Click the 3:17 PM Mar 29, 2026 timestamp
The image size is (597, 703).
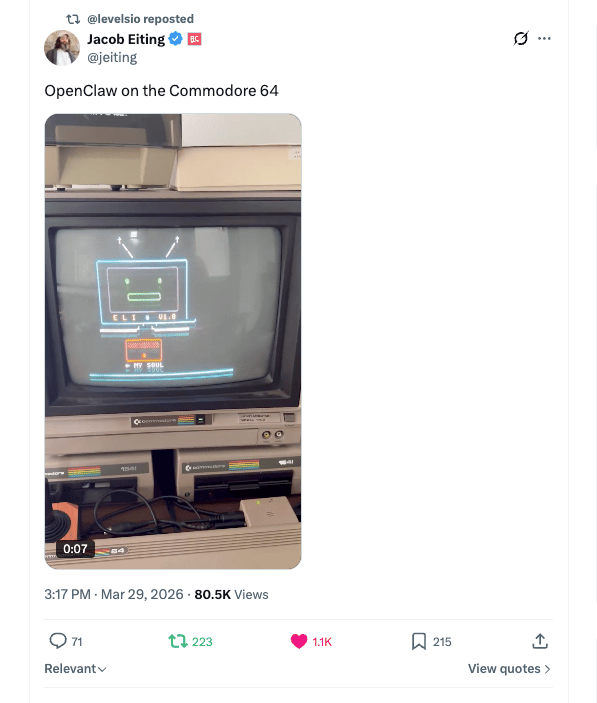114,594
